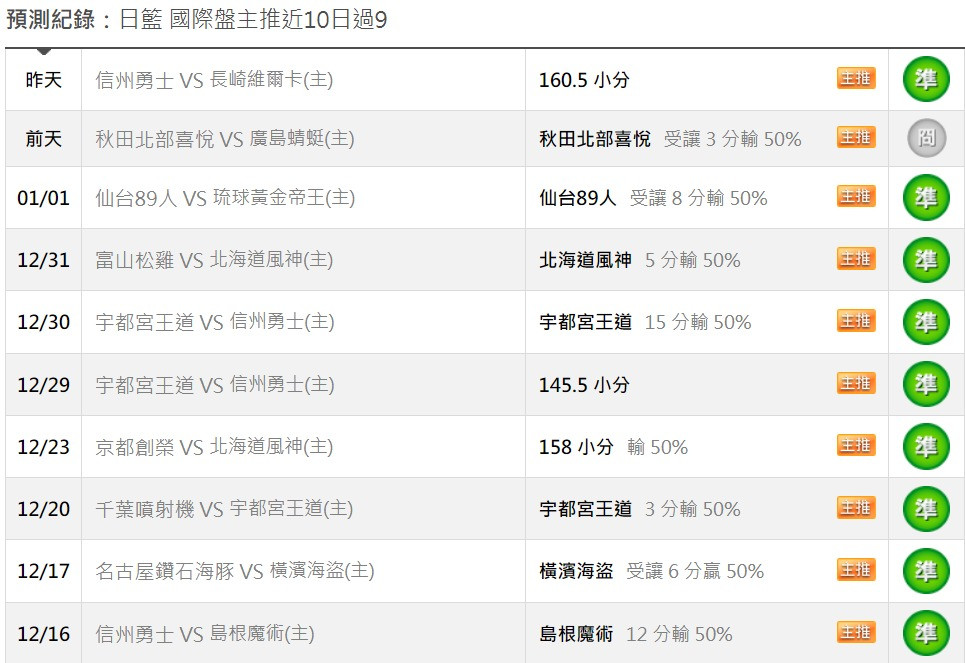Click the orange 主推 badge in the 12/29 row
Image resolution: width=965 pixels, height=663 pixels.
click(856, 384)
